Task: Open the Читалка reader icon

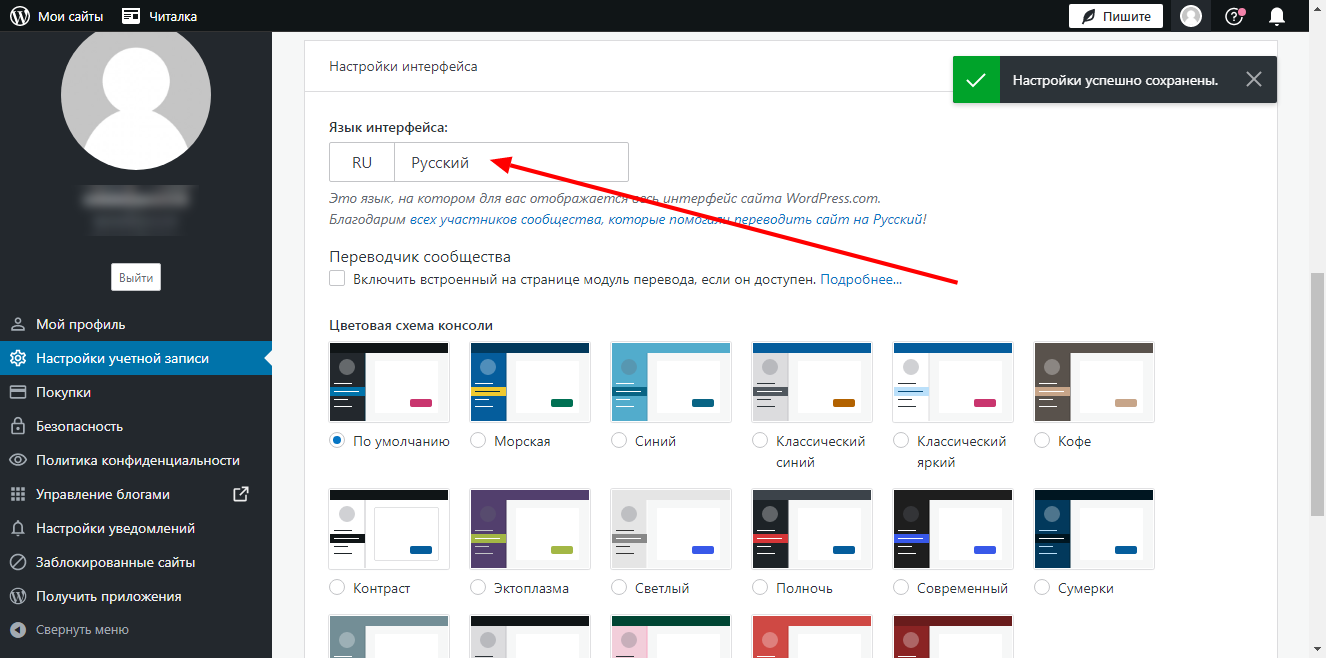Action: coord(131,16)
